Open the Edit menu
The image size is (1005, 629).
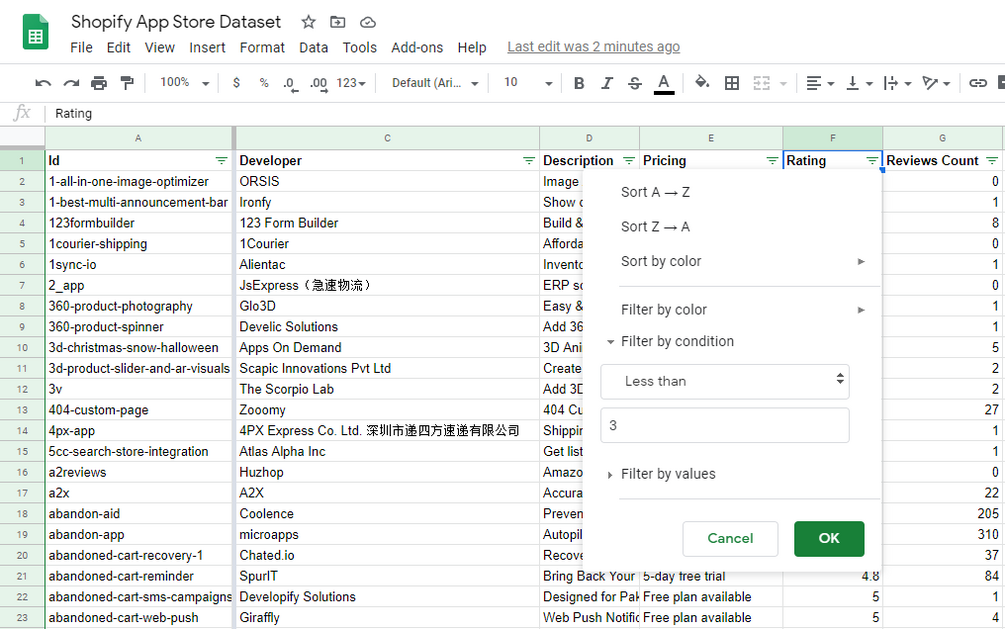pyautogui.click(x=119, y=47)
